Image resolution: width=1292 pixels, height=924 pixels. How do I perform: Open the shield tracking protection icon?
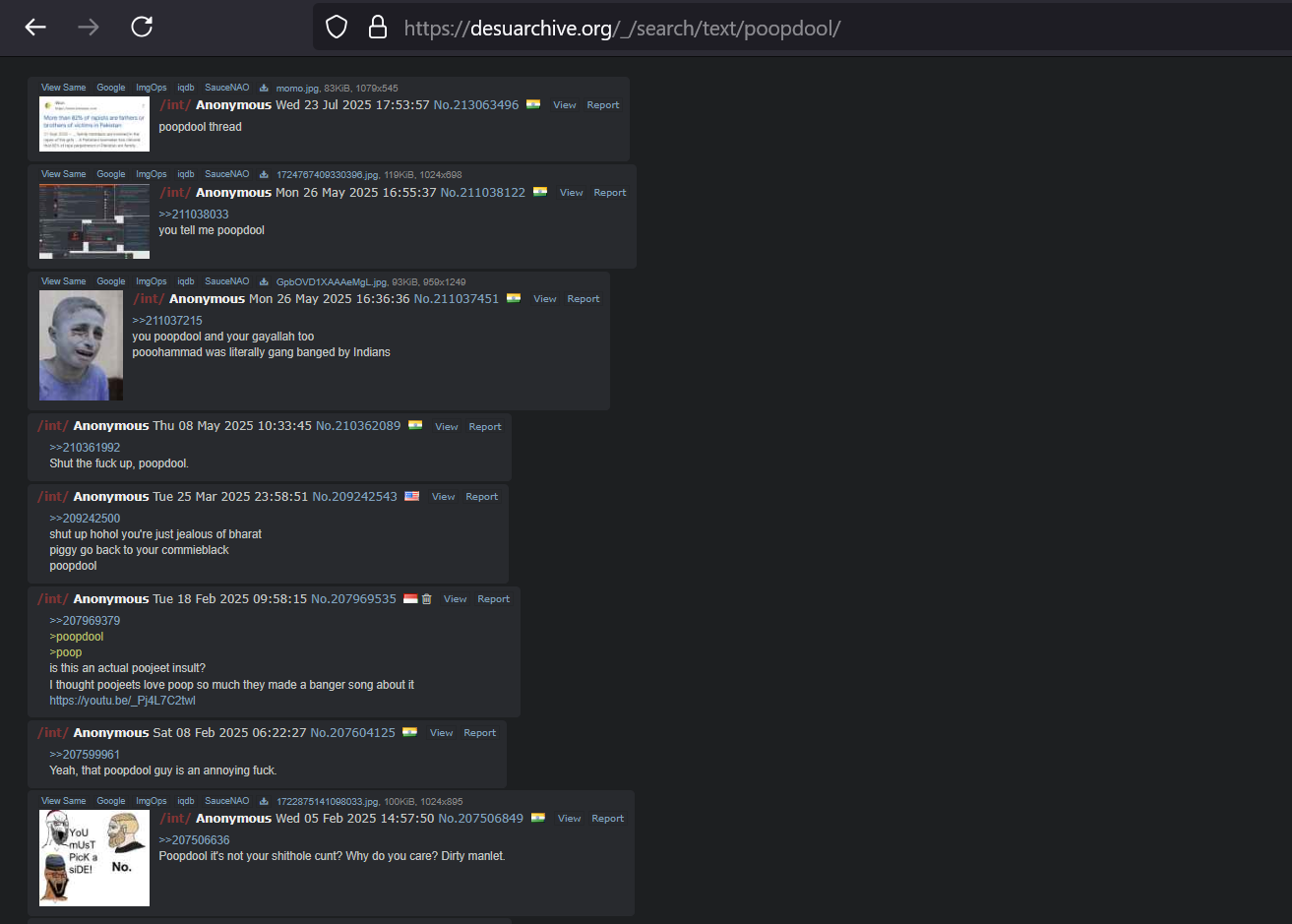(x=337, y=27)
